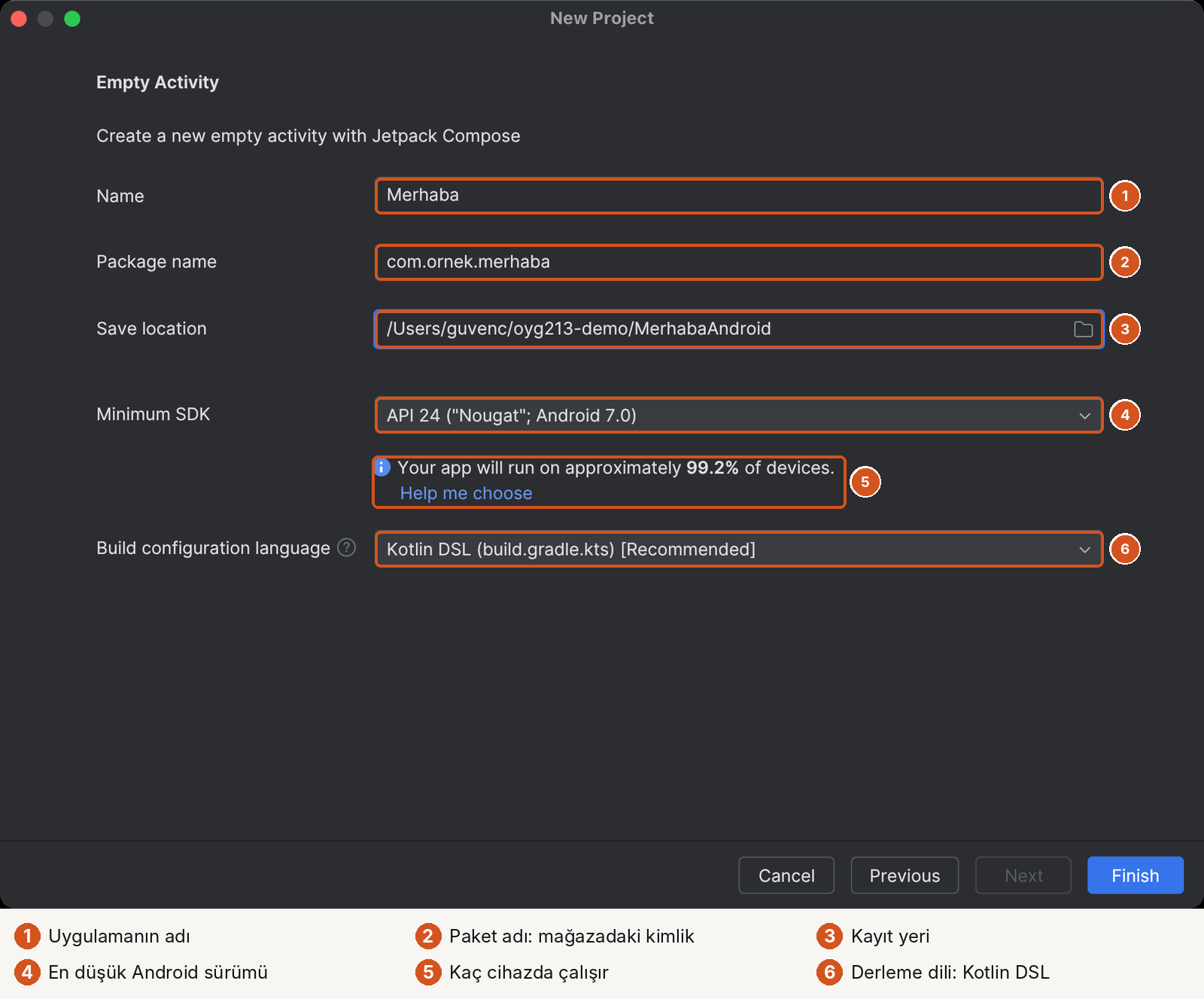Image resolution: width=1204 pixels, height=999 pixels.
Task: Click the Name label
Action: click(120, 196)
